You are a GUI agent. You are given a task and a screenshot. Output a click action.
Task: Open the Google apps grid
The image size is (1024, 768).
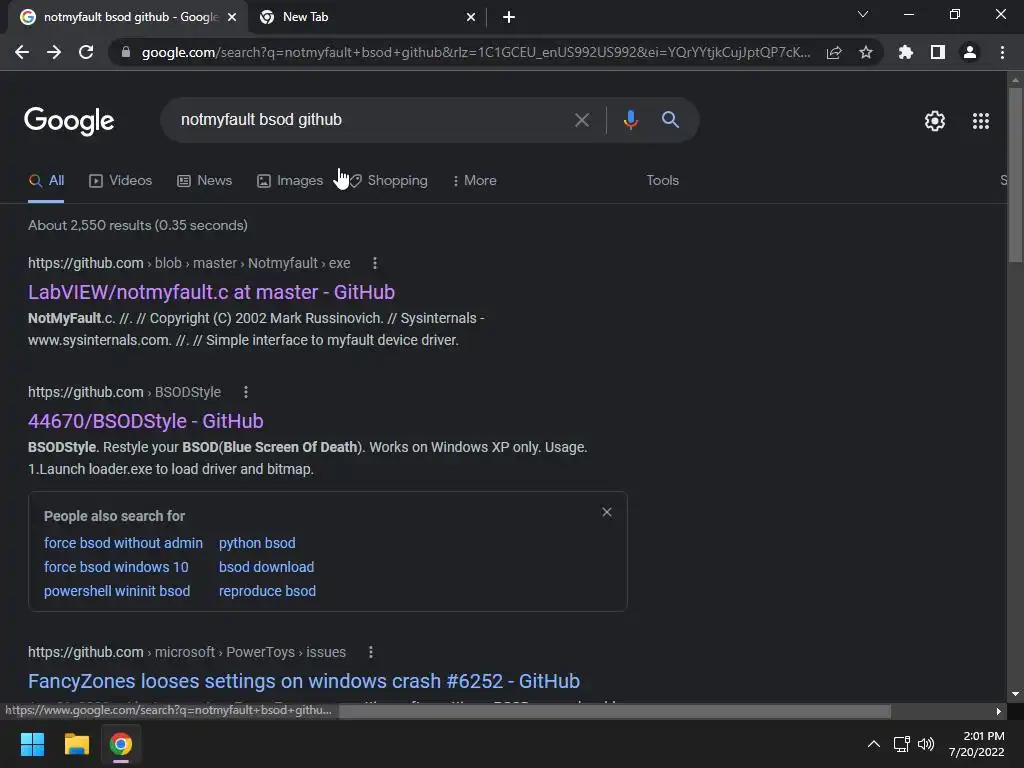(981, 121)
